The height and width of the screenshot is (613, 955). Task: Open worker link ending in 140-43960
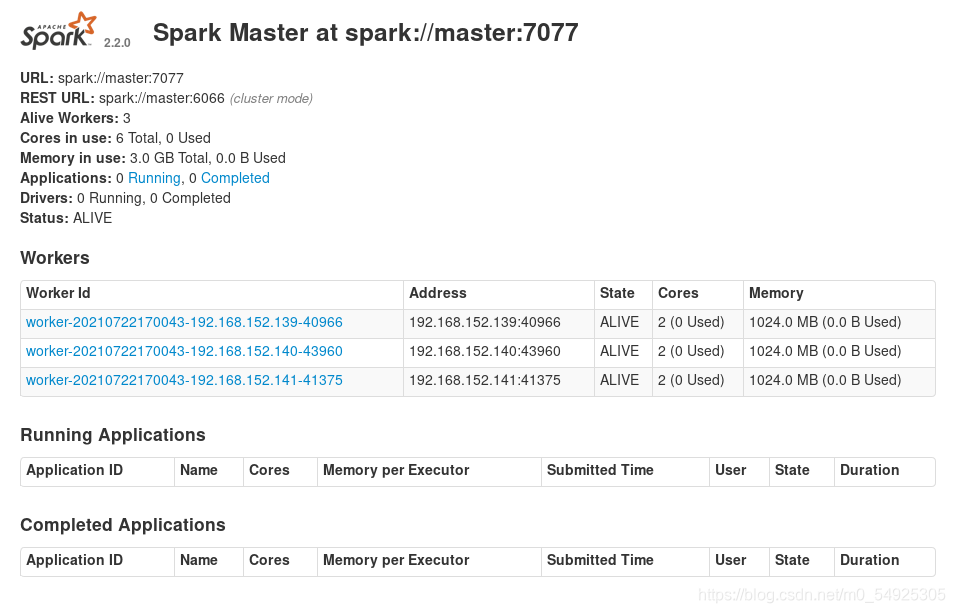(184, 352)
